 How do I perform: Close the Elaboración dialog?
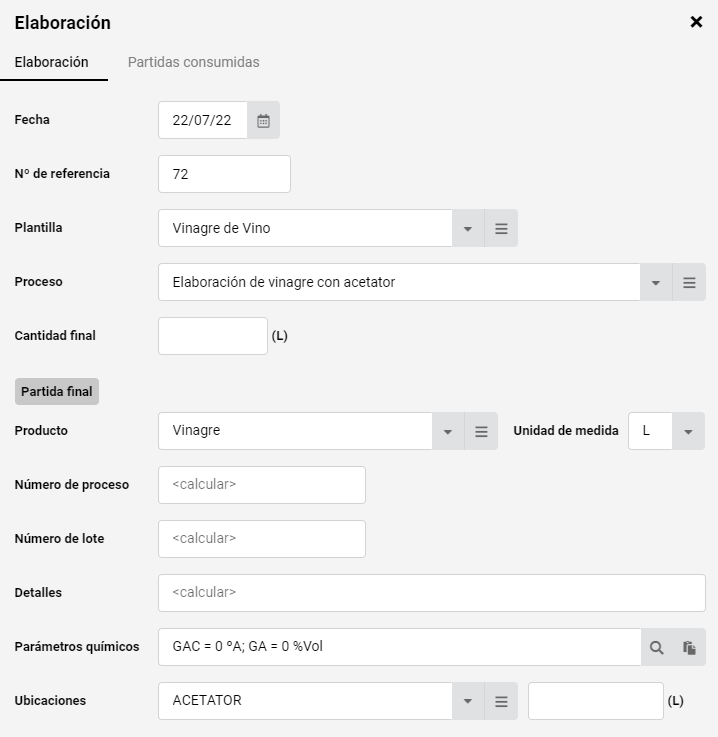point(696,22)
